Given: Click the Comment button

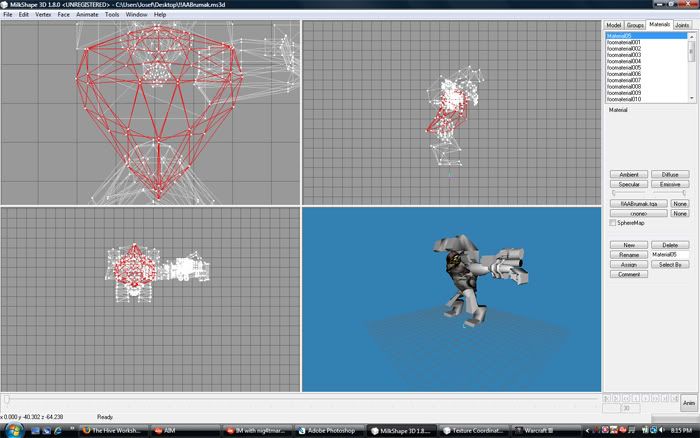Looking at the screenshot, I should pyautogui.click(x=629, y=275).
